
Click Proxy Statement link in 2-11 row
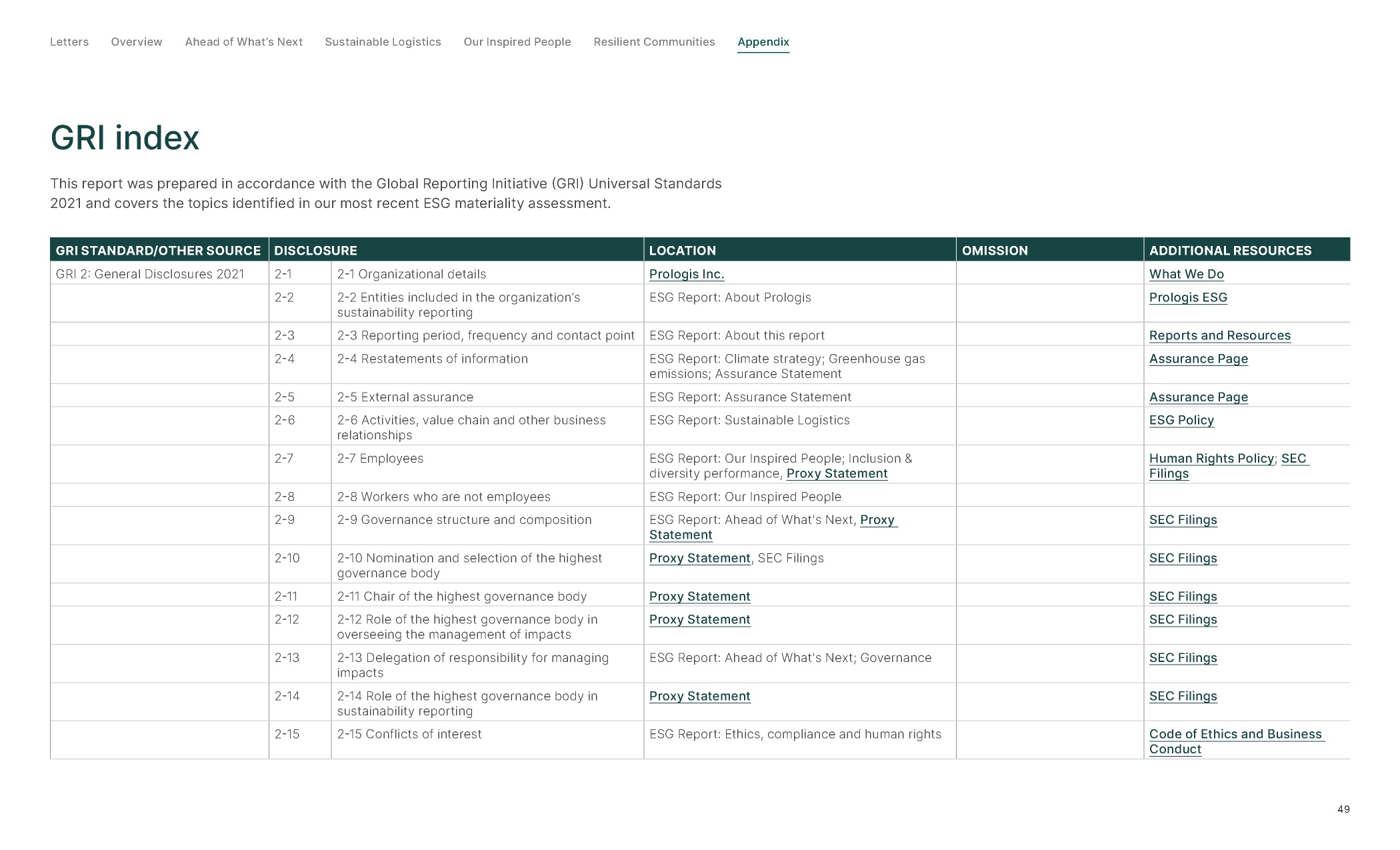pos(700,596)
